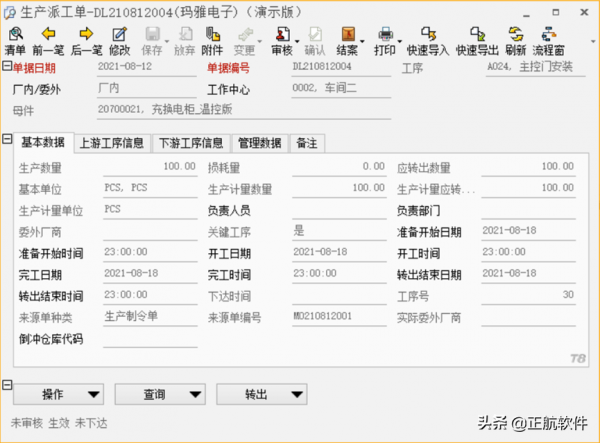
Task: Click the 完工日期 field
Action: tap(150, 274)
